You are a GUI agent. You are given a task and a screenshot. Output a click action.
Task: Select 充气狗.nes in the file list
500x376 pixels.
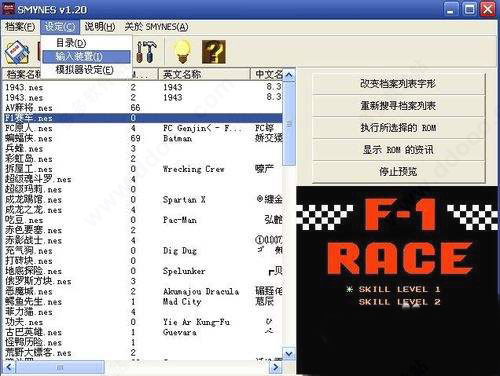pyautogui.click(x=29, y=251)
